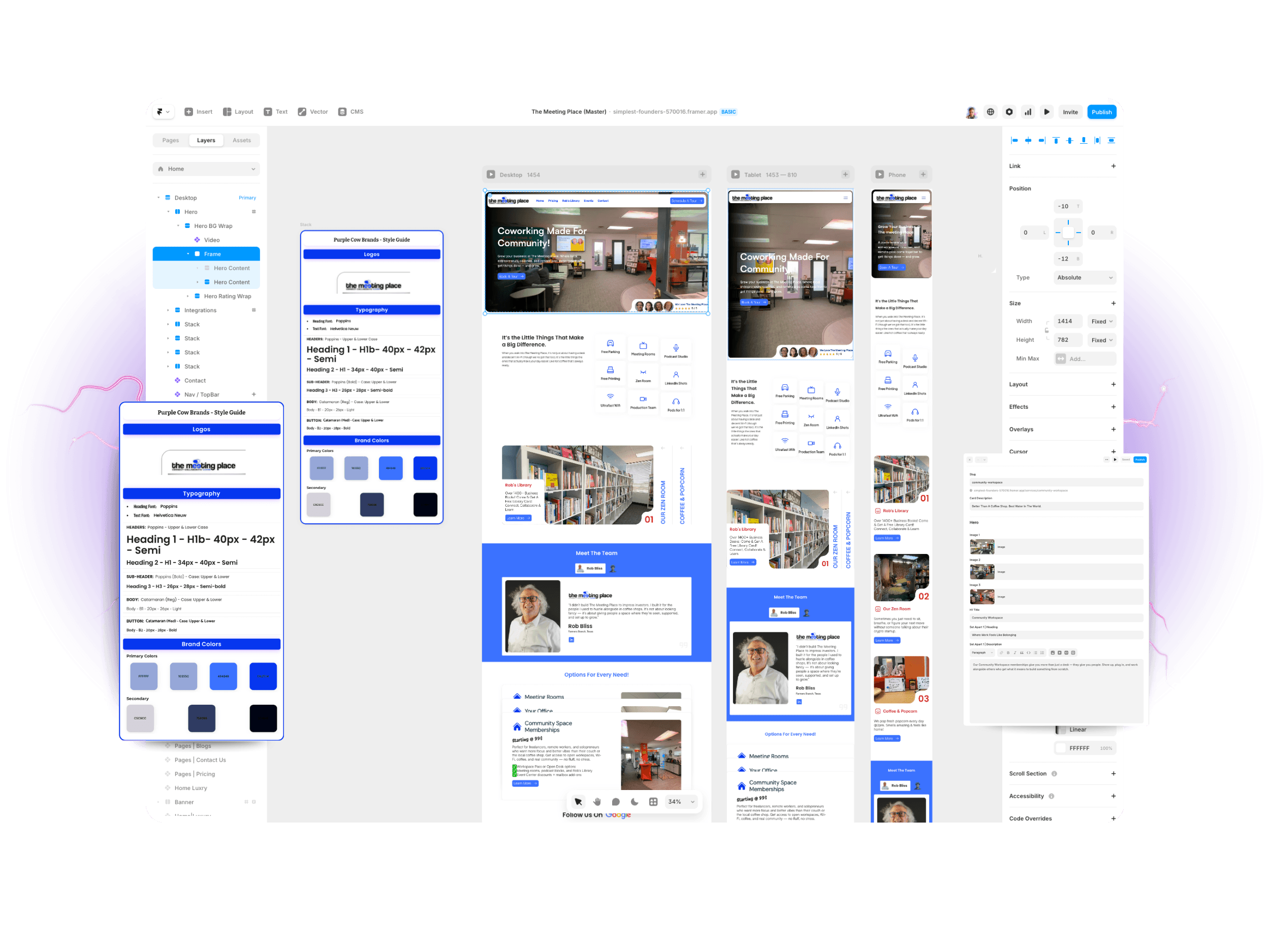Click the preview play icon in the top bar
Image resolution: width=1270 pixels, height=952 pixels.
click(1046, 112)
